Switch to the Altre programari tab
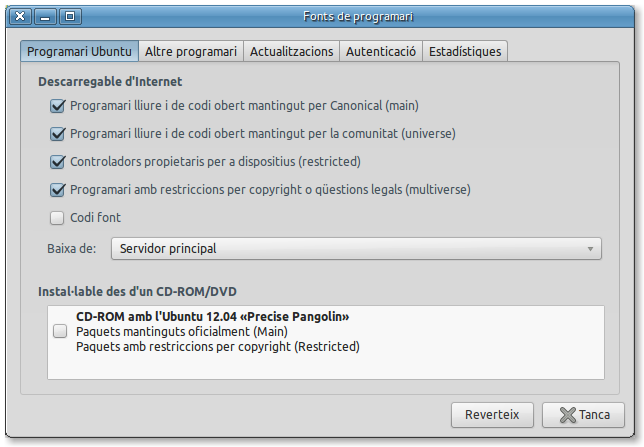Image resolution: width=644 pixels, height=447 pixels. coord(190,51)
